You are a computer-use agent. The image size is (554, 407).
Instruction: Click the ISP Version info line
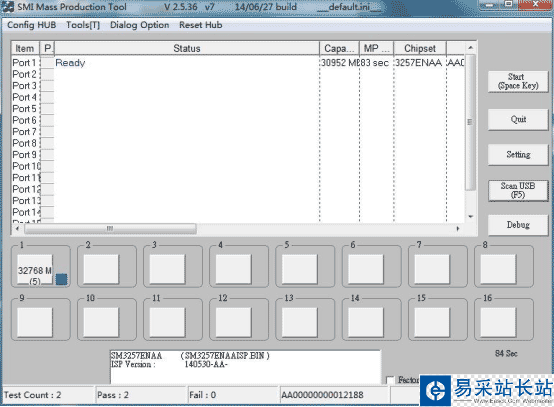170,365
